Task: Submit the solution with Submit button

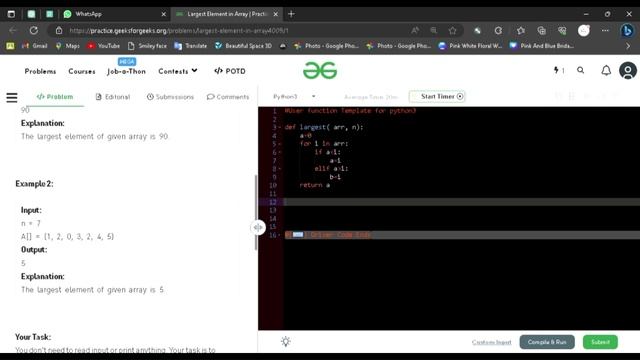Action: pos(600,342)
